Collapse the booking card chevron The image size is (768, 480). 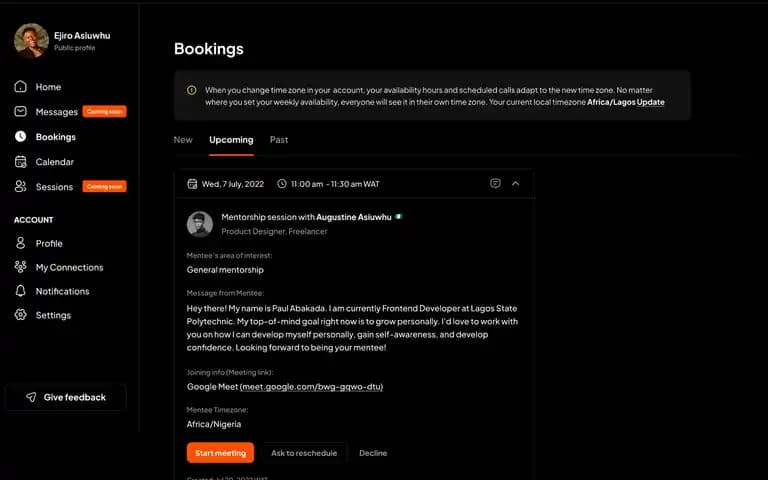[515, 184]
